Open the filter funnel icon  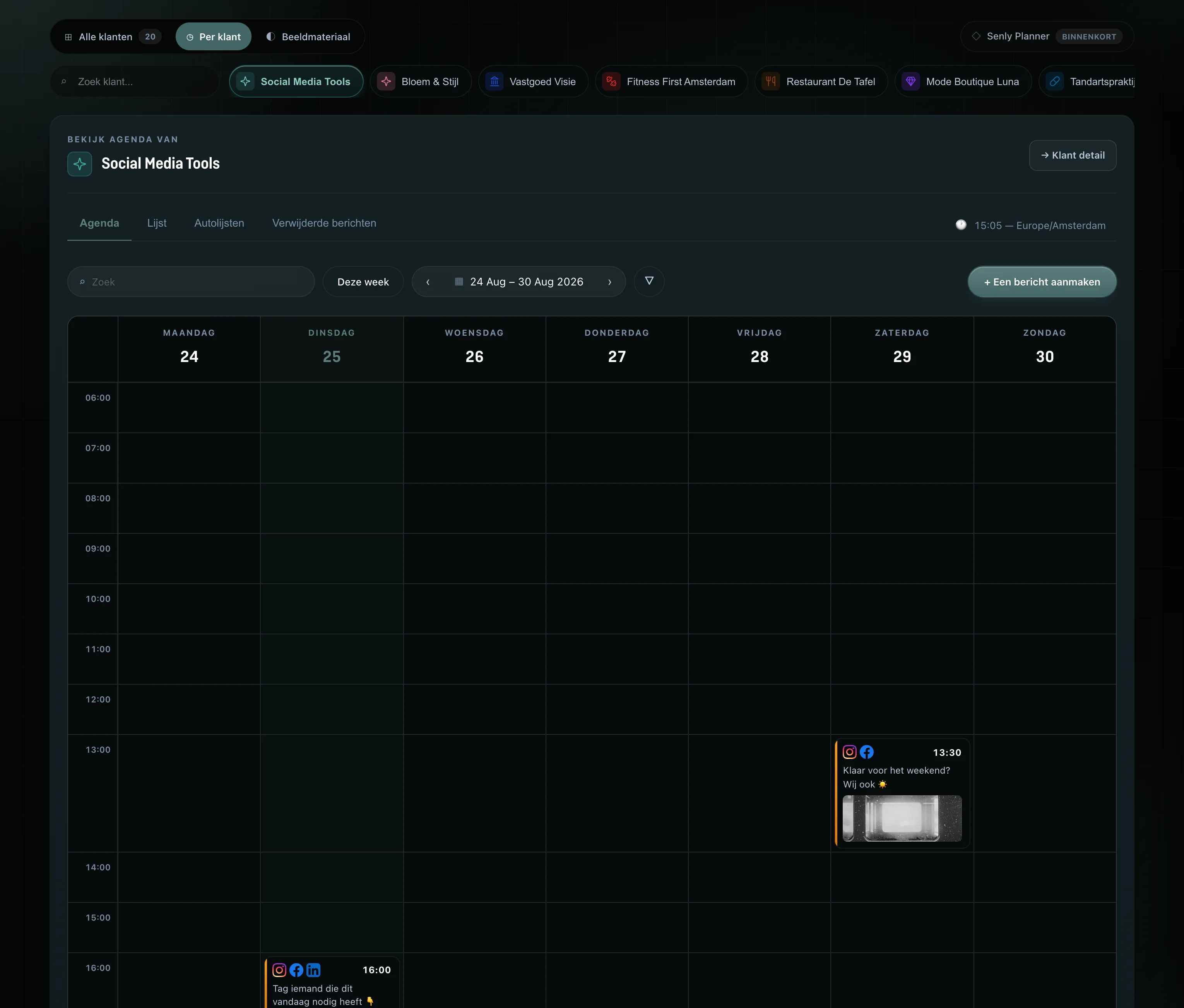pos(648,282)
